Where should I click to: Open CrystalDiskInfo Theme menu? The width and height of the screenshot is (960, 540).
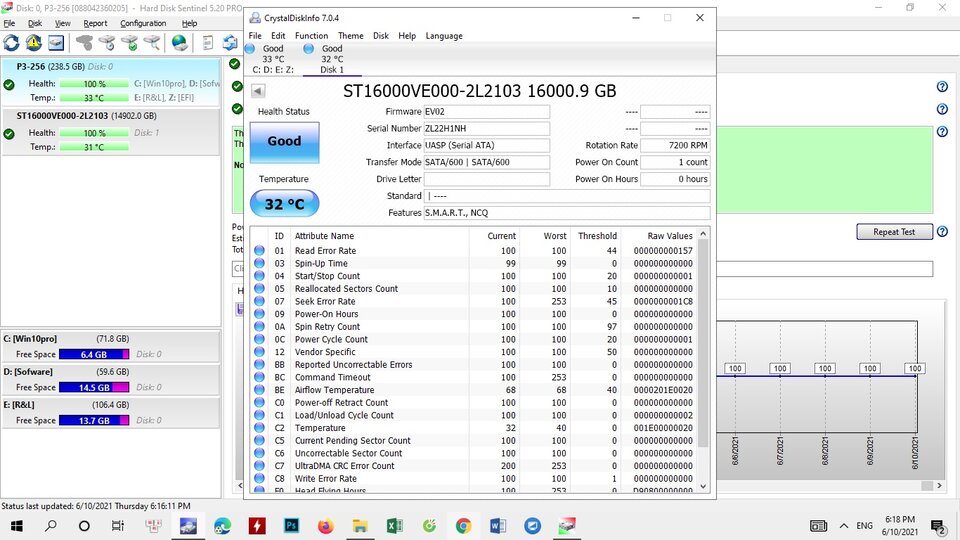pos(350,36)
